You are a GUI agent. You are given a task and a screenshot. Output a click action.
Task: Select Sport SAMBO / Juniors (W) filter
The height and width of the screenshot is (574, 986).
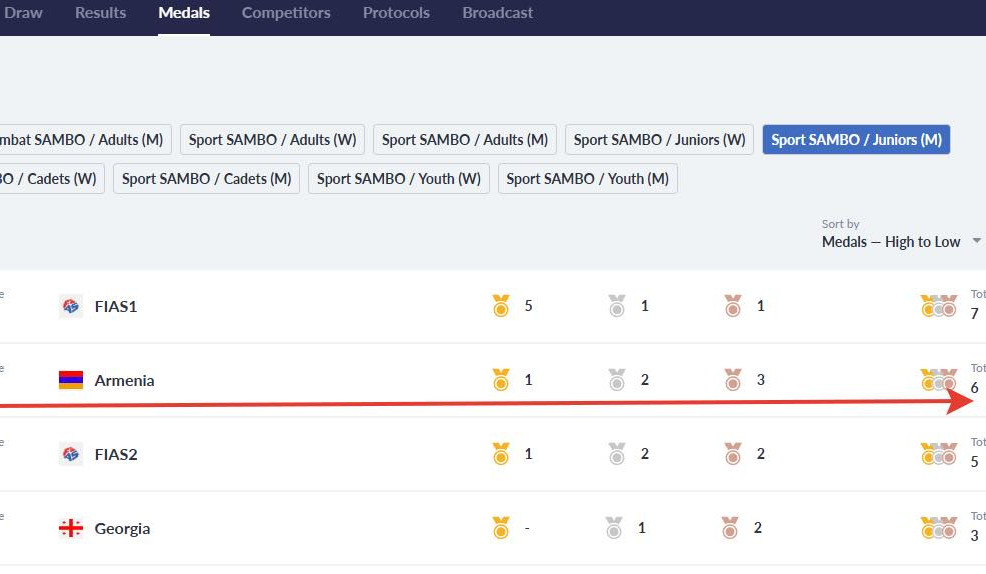[659, 140]
